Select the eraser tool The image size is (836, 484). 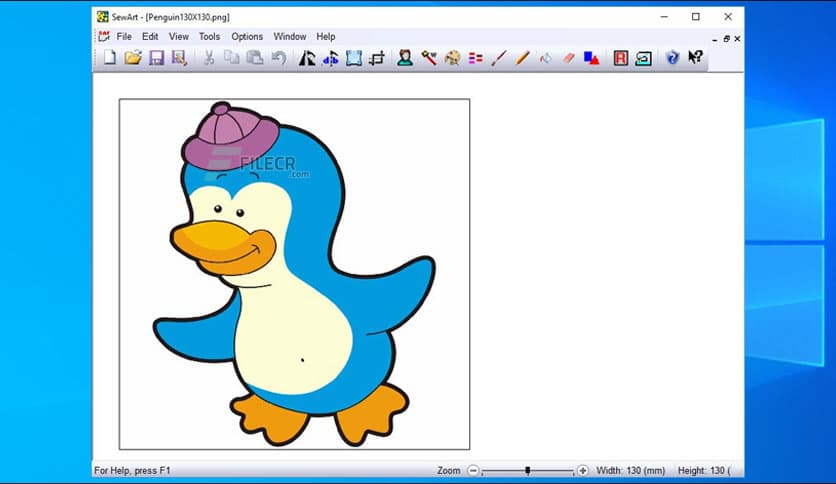(x=569, y=58)
